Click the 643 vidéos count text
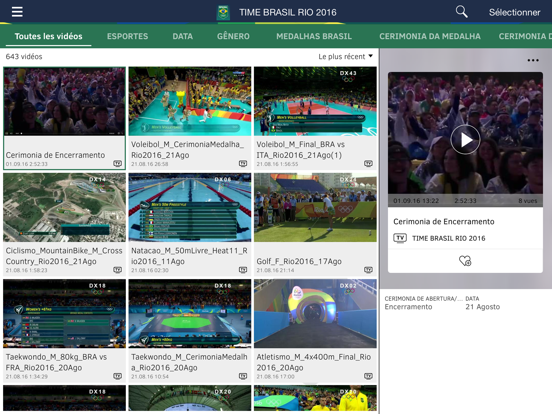Viewport: 552px width, 414px height. pyautogui.click(x=24, y=57)
